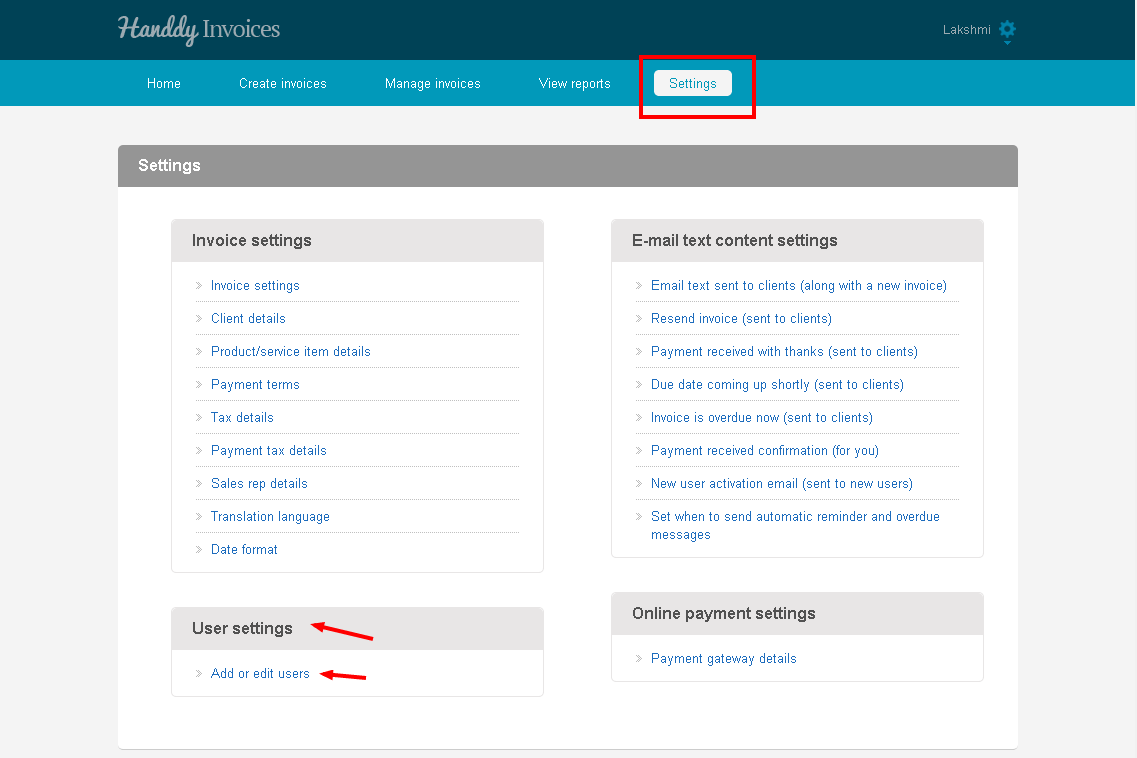The height and width of the screenshot is (758, 1137).
Task: Click Online payment settings heading
Action: tap(724, 614)
